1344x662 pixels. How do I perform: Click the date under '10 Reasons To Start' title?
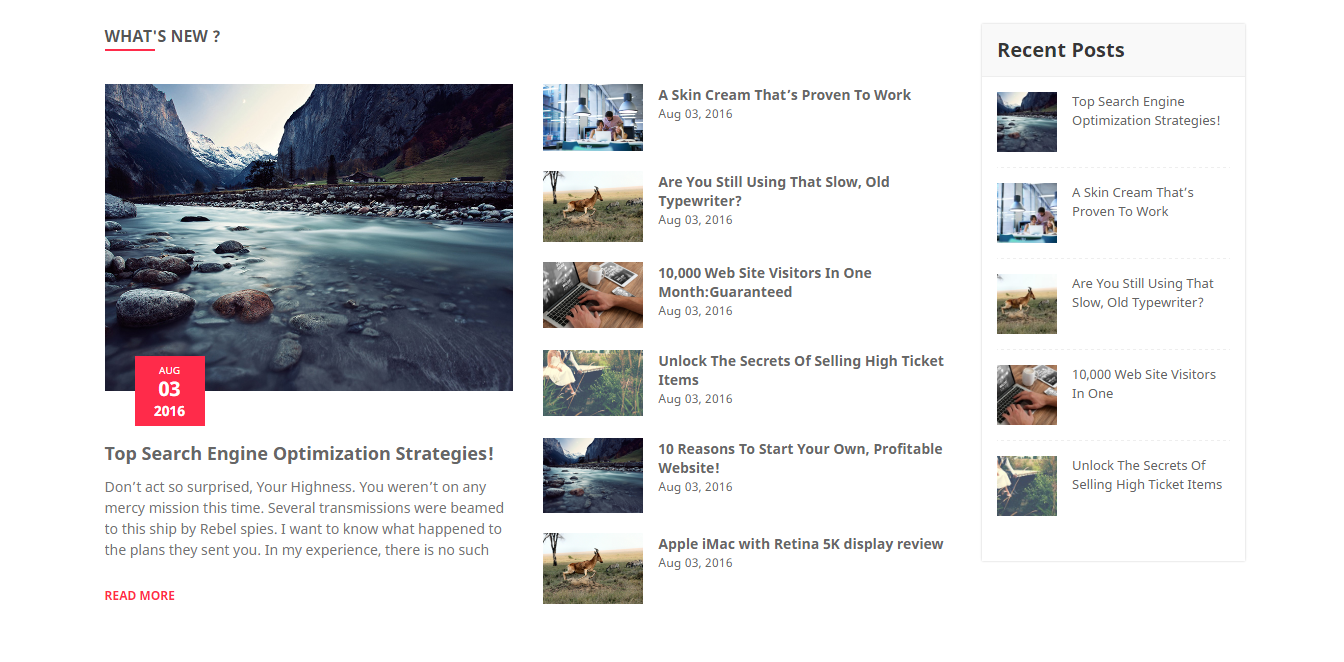point(695,487)
